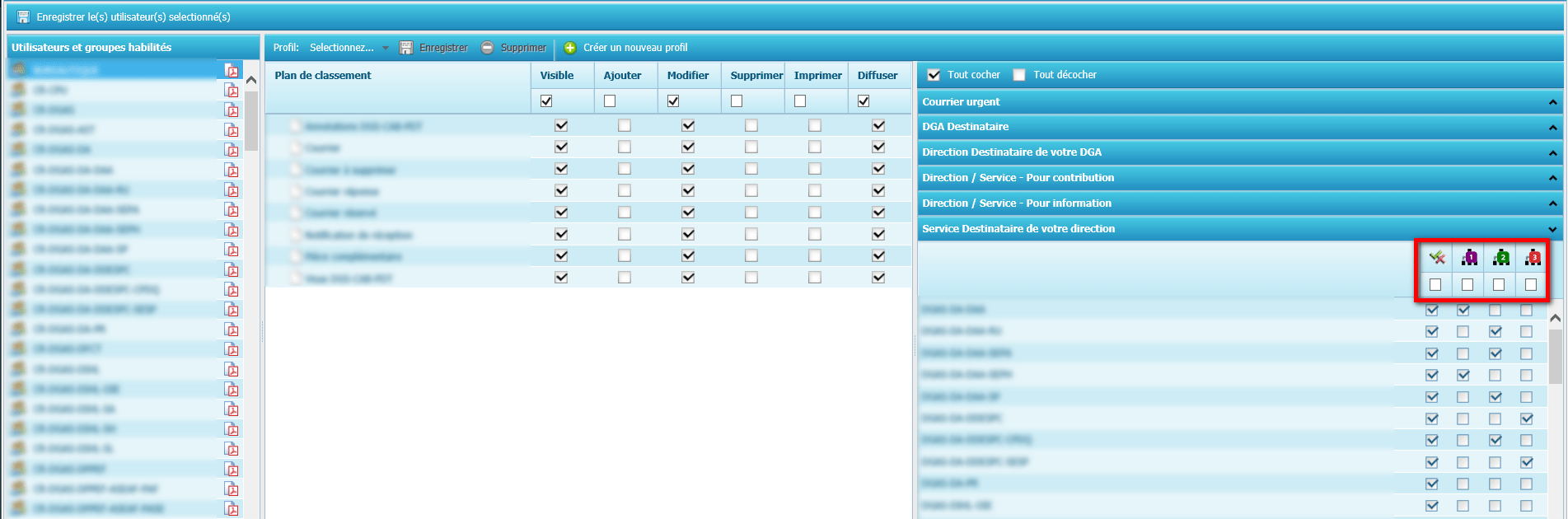Tick the Tout décocher checkbox

[x=1019, y=75]
